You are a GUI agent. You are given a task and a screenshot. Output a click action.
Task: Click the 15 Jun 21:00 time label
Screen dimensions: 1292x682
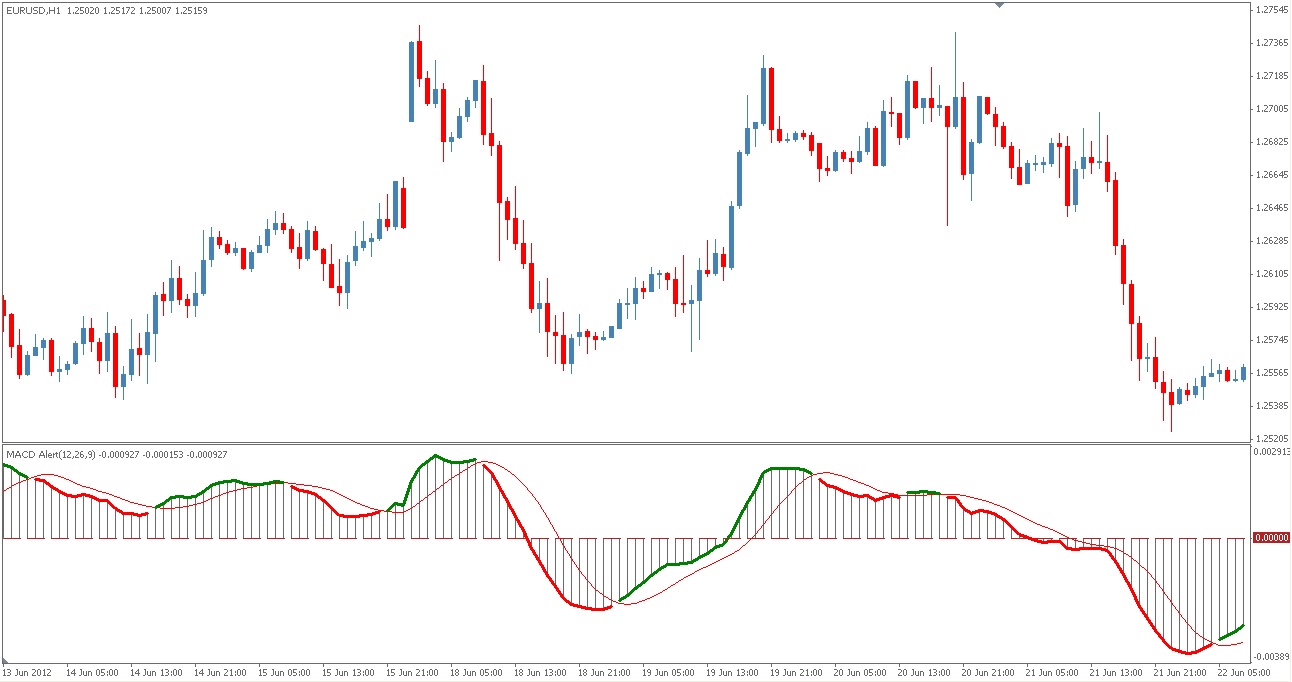[x=413, y=672]
